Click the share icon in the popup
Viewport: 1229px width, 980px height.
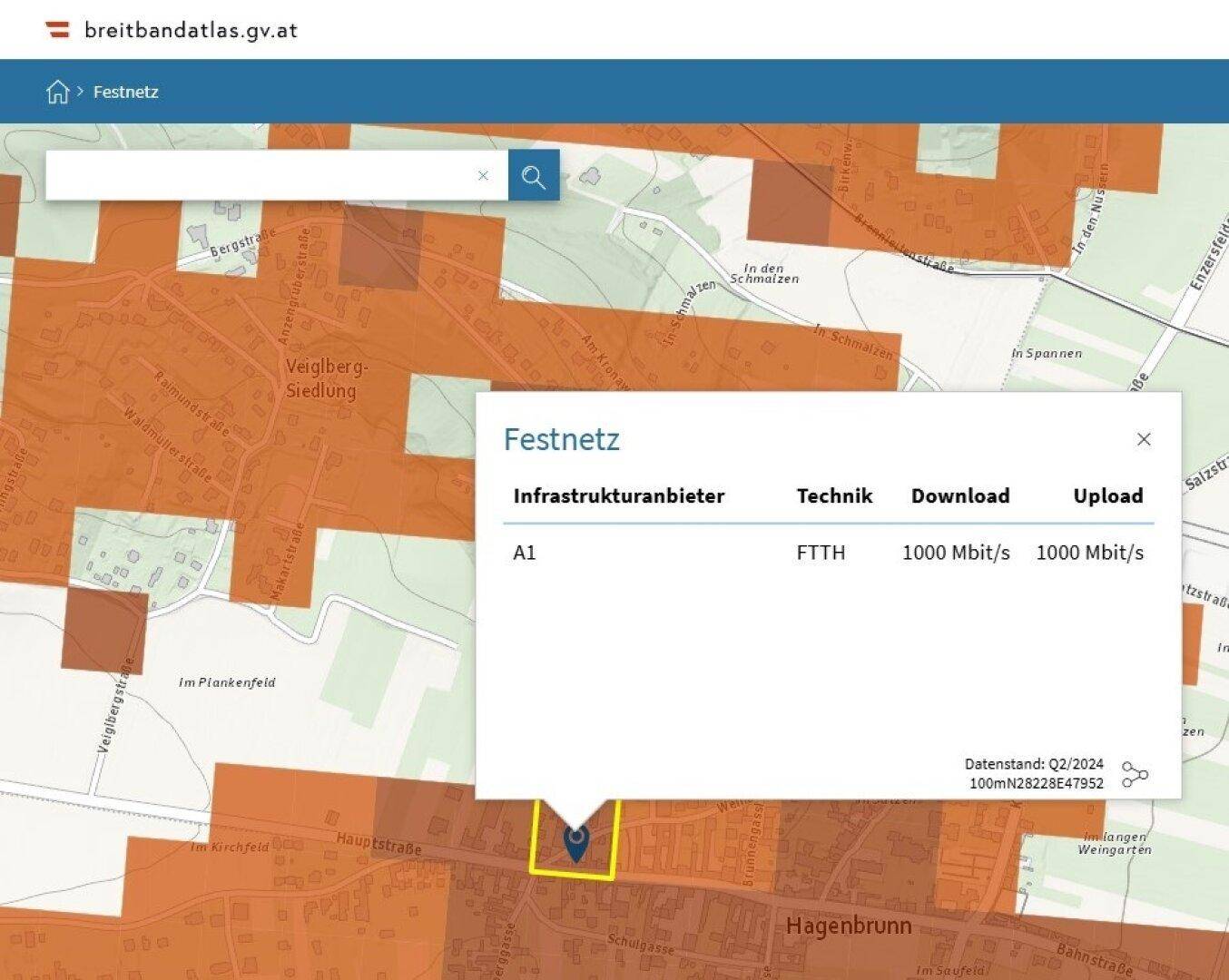pyautogui.click(x=1135, y=774)
